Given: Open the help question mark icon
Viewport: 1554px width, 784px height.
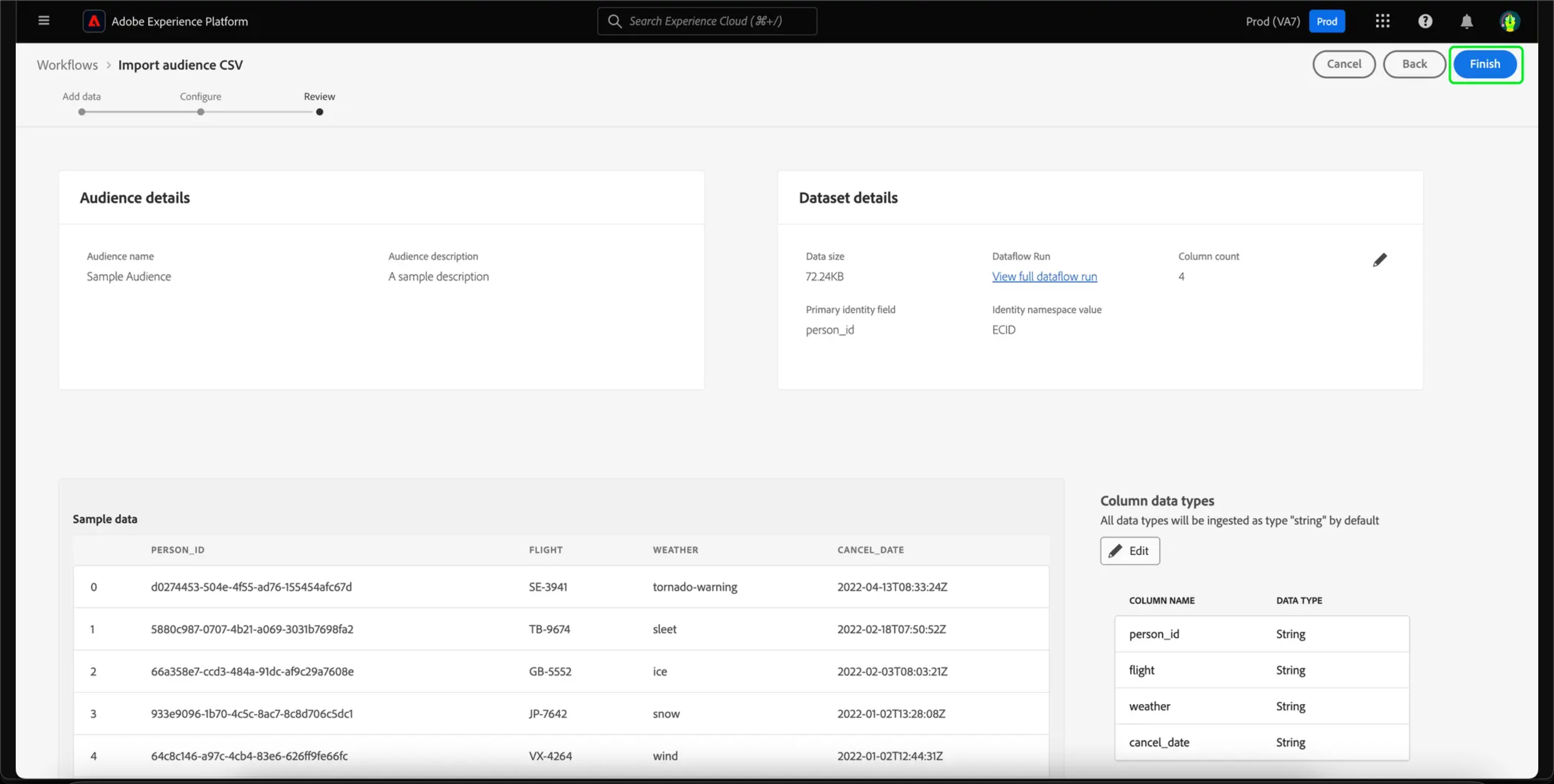Looking at the screenshot, I should (1425, 21).
